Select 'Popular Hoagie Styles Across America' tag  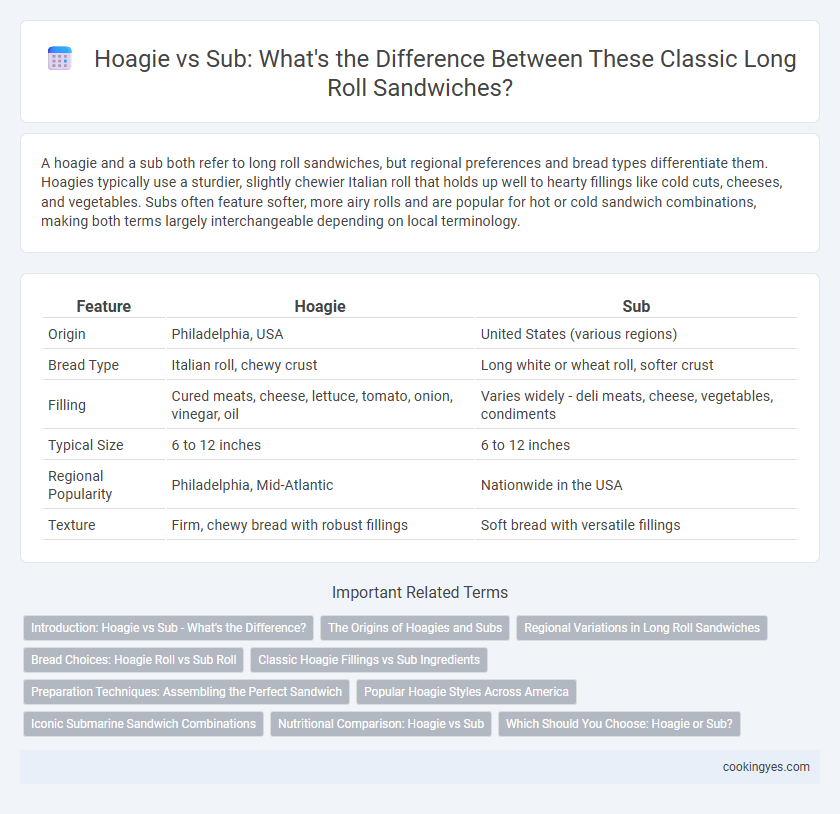[x=466, y=692]
